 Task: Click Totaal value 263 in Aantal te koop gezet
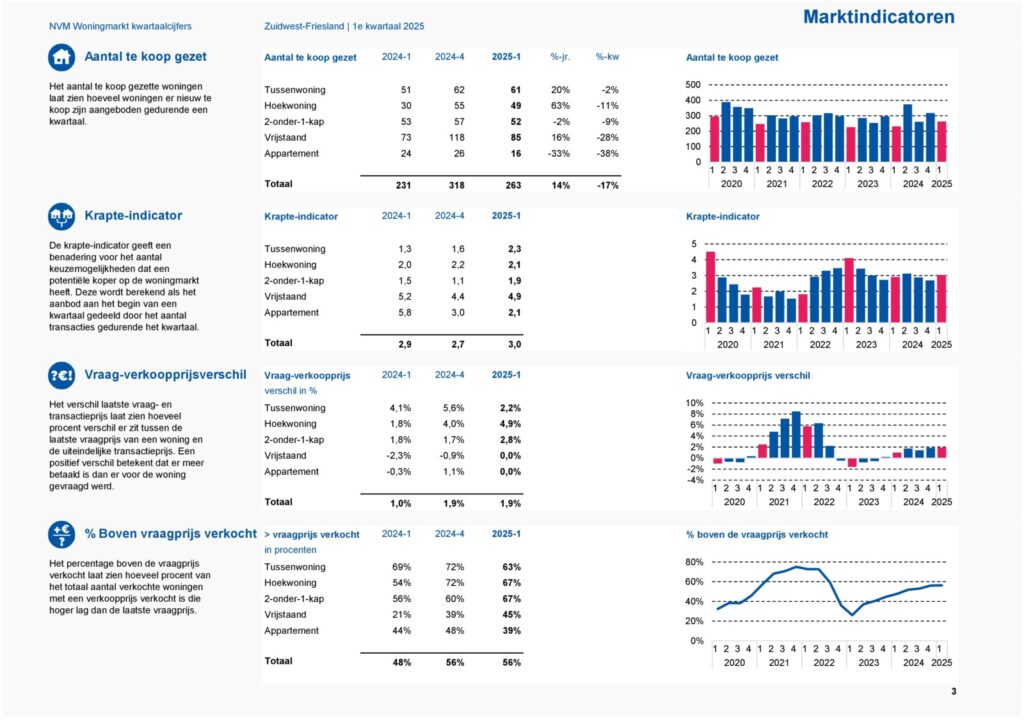[513, 185]
